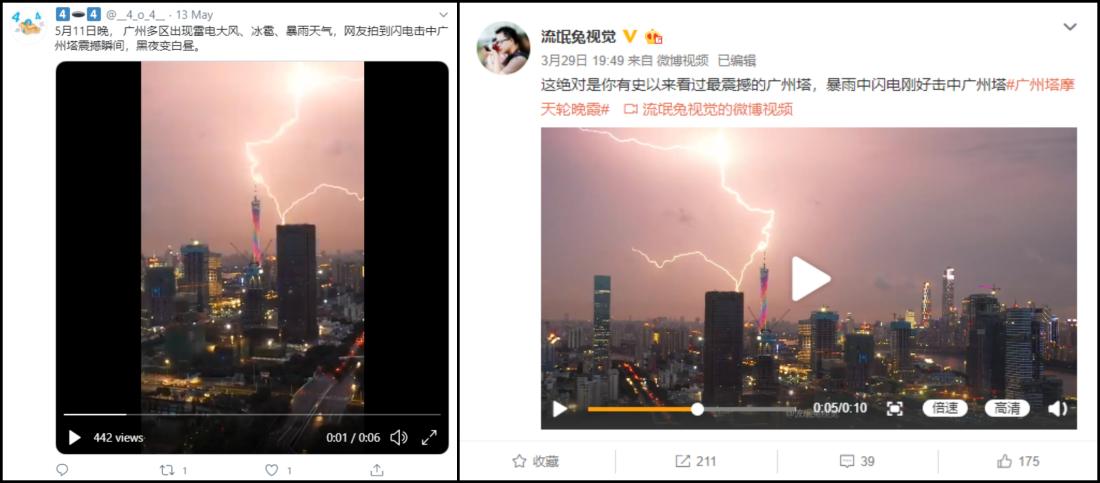1100x483 pixels.
Task: Like the tweet with heart icon
Action: [x=271, y=470]
